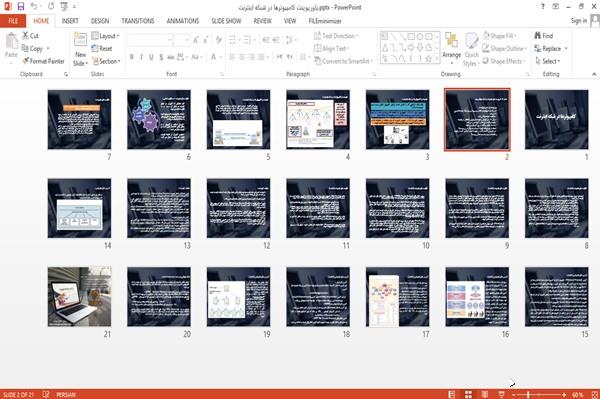Open PowerPoint Help question mark
Image resolution: width=600 pixels, height=399 pixels.
543,7
